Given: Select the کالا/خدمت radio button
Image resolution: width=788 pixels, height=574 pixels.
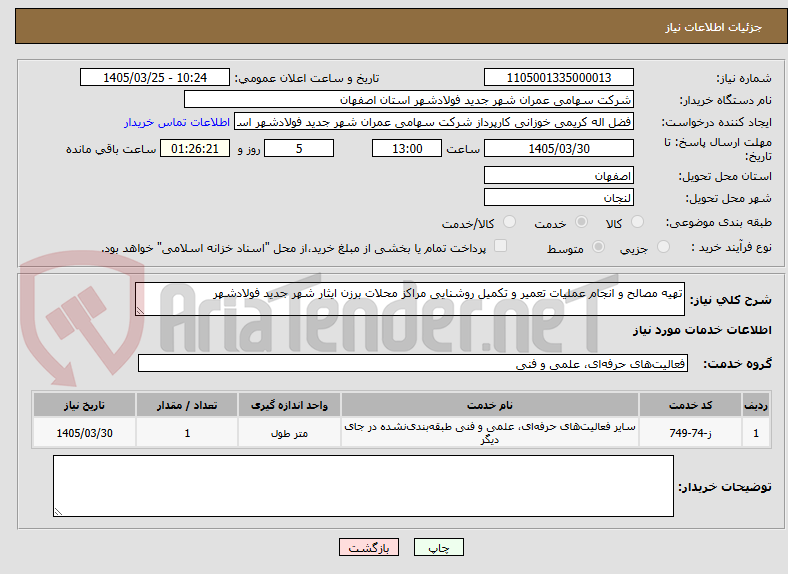Looking at the screenshot, I should [510, 222].
